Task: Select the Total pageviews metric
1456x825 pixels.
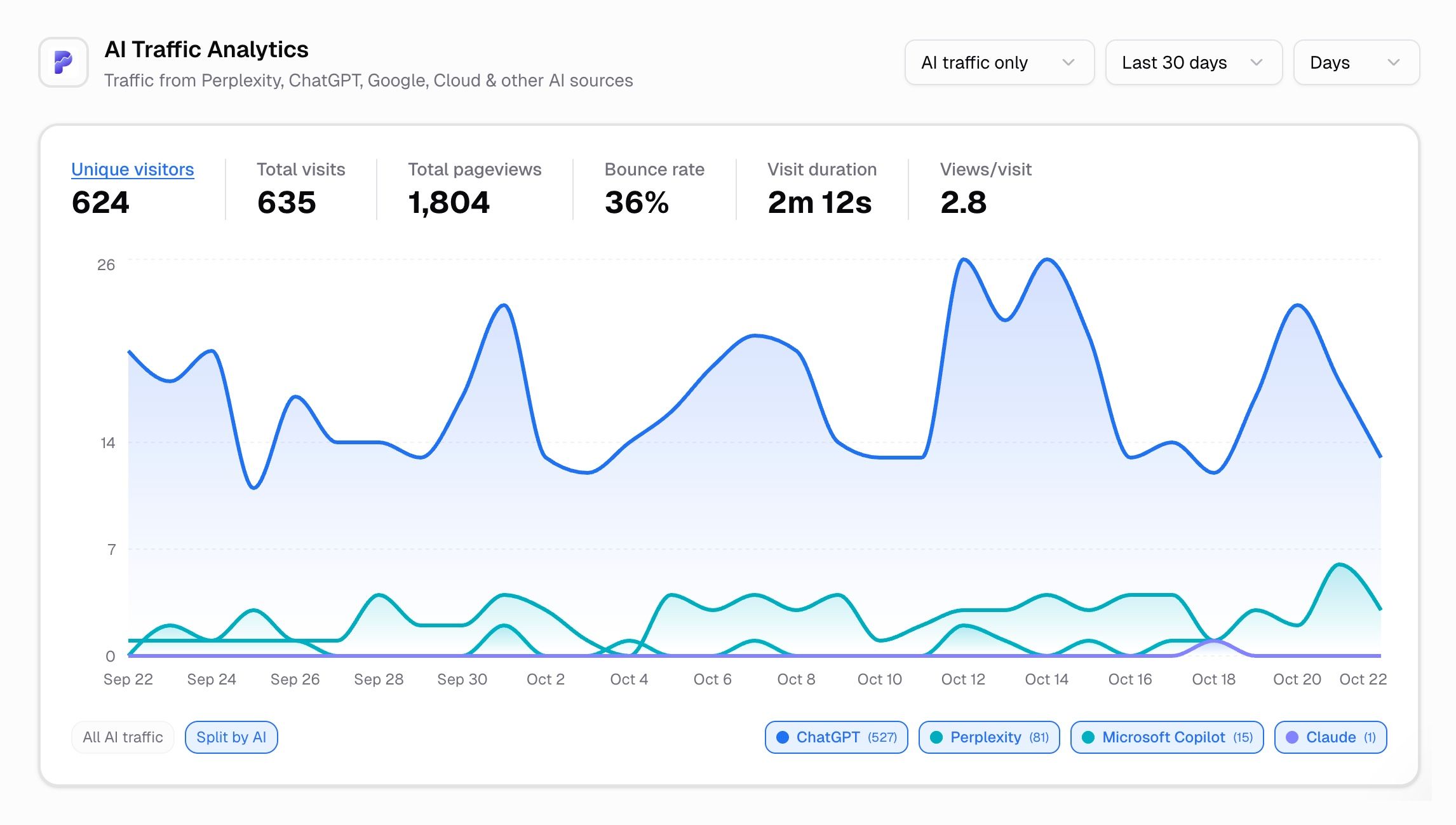Action: point(474,169)
